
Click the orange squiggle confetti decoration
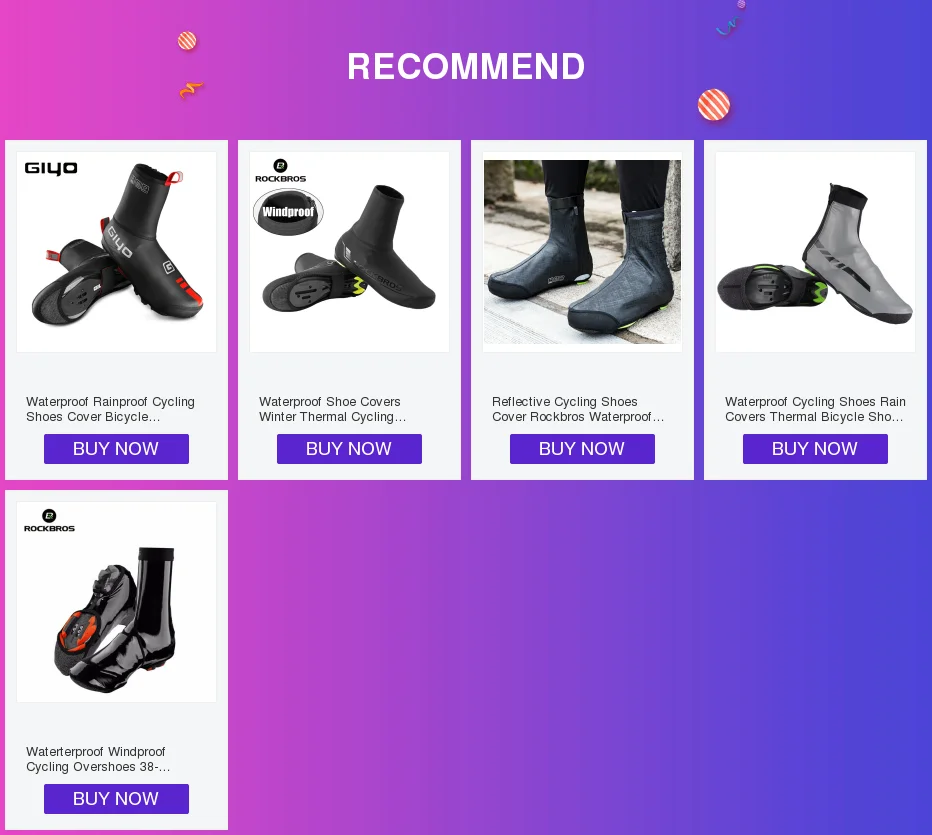coord(191,90)
